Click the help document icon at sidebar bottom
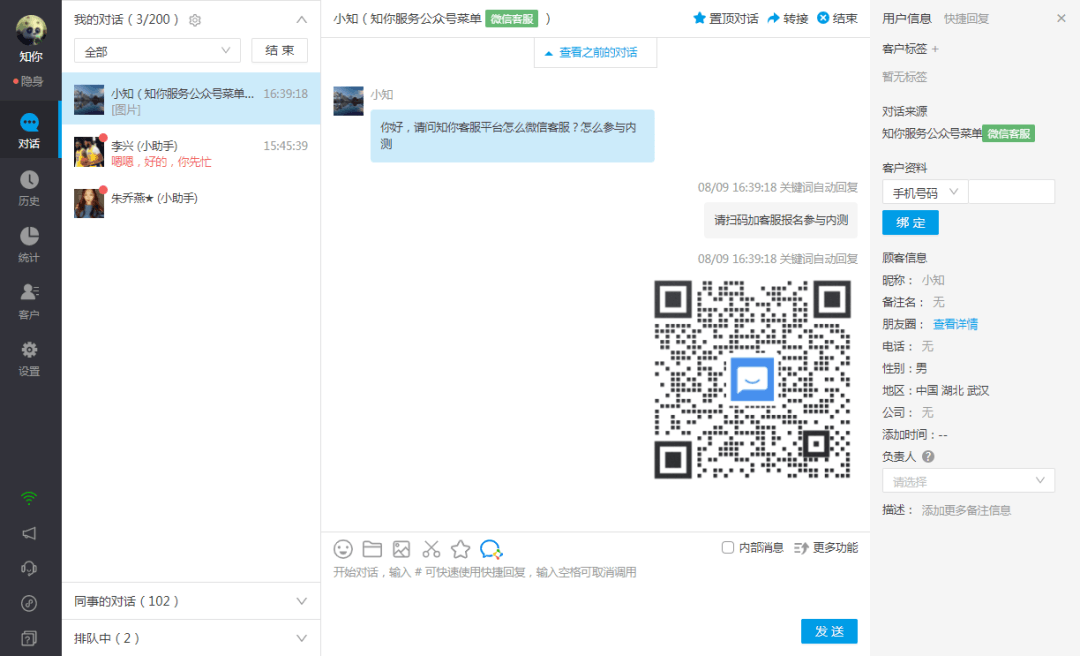This screenshot has width=1080, height=656. click(x=29, y=638)
